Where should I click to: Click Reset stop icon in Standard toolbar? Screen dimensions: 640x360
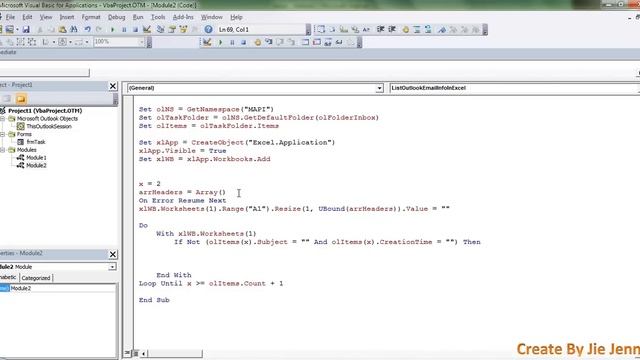click(x=136, y=29)
